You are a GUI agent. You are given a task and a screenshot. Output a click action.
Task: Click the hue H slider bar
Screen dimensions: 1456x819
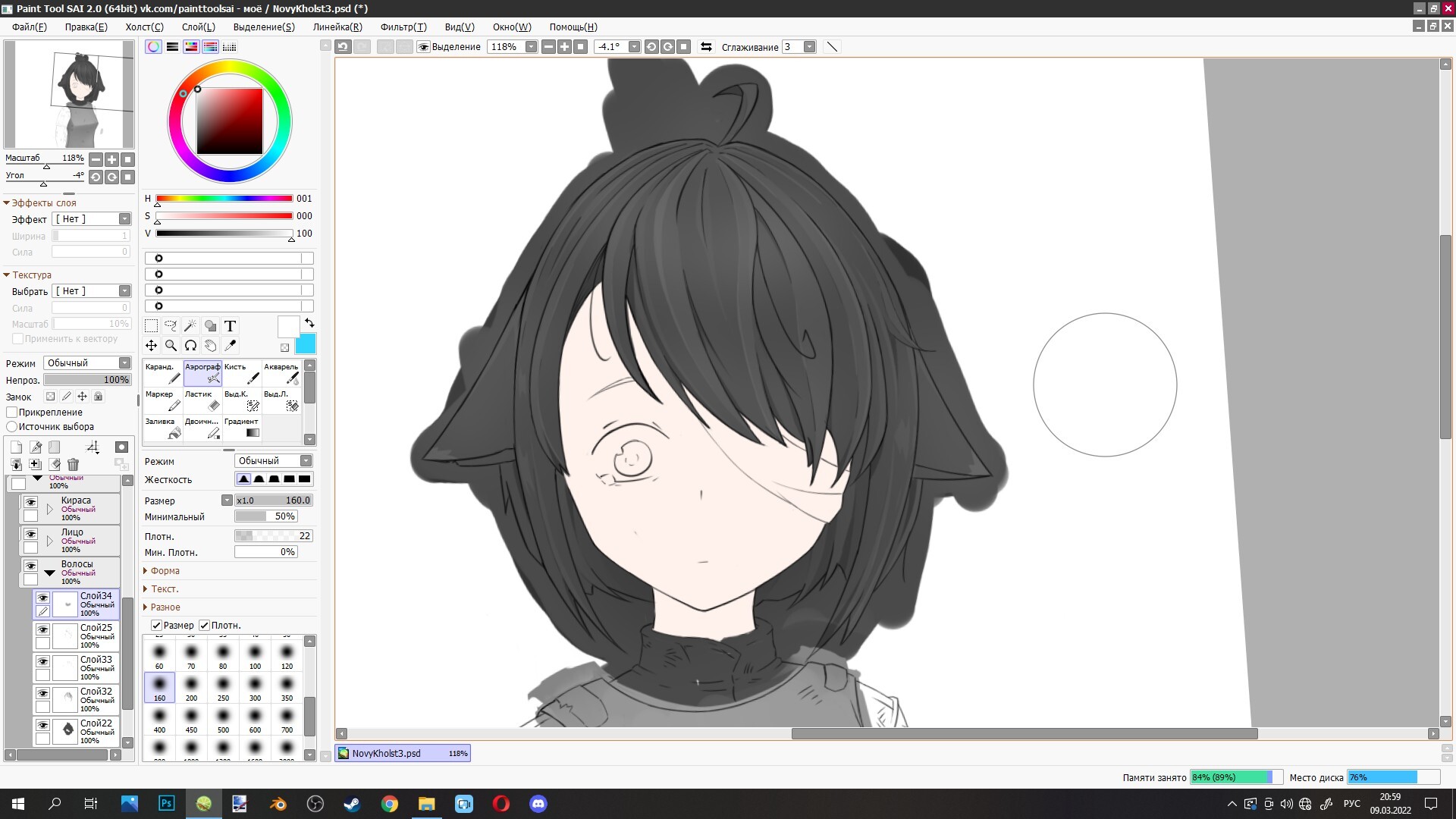224,199
